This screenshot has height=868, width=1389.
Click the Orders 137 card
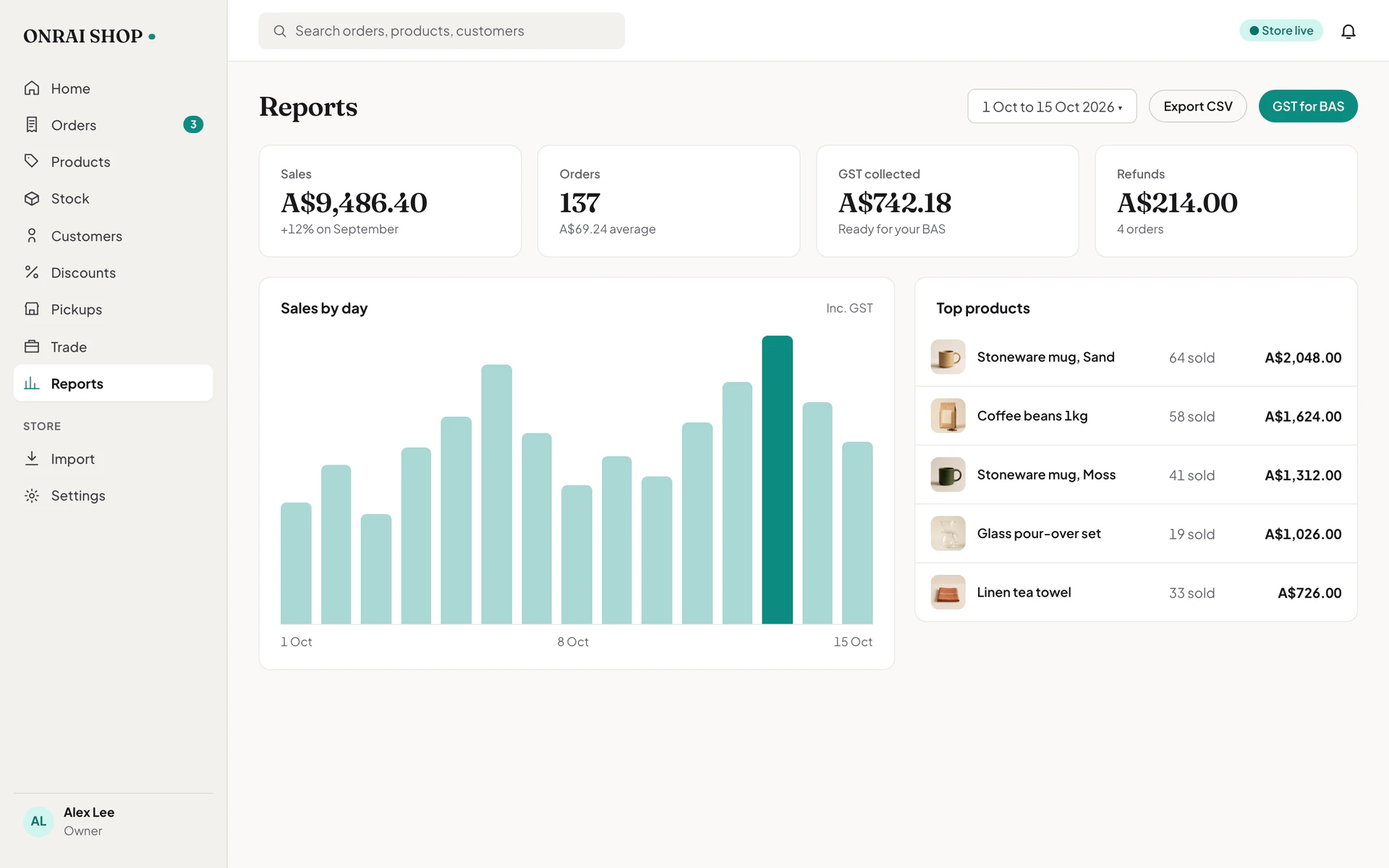pyautogui.click(x=668, y=201)
